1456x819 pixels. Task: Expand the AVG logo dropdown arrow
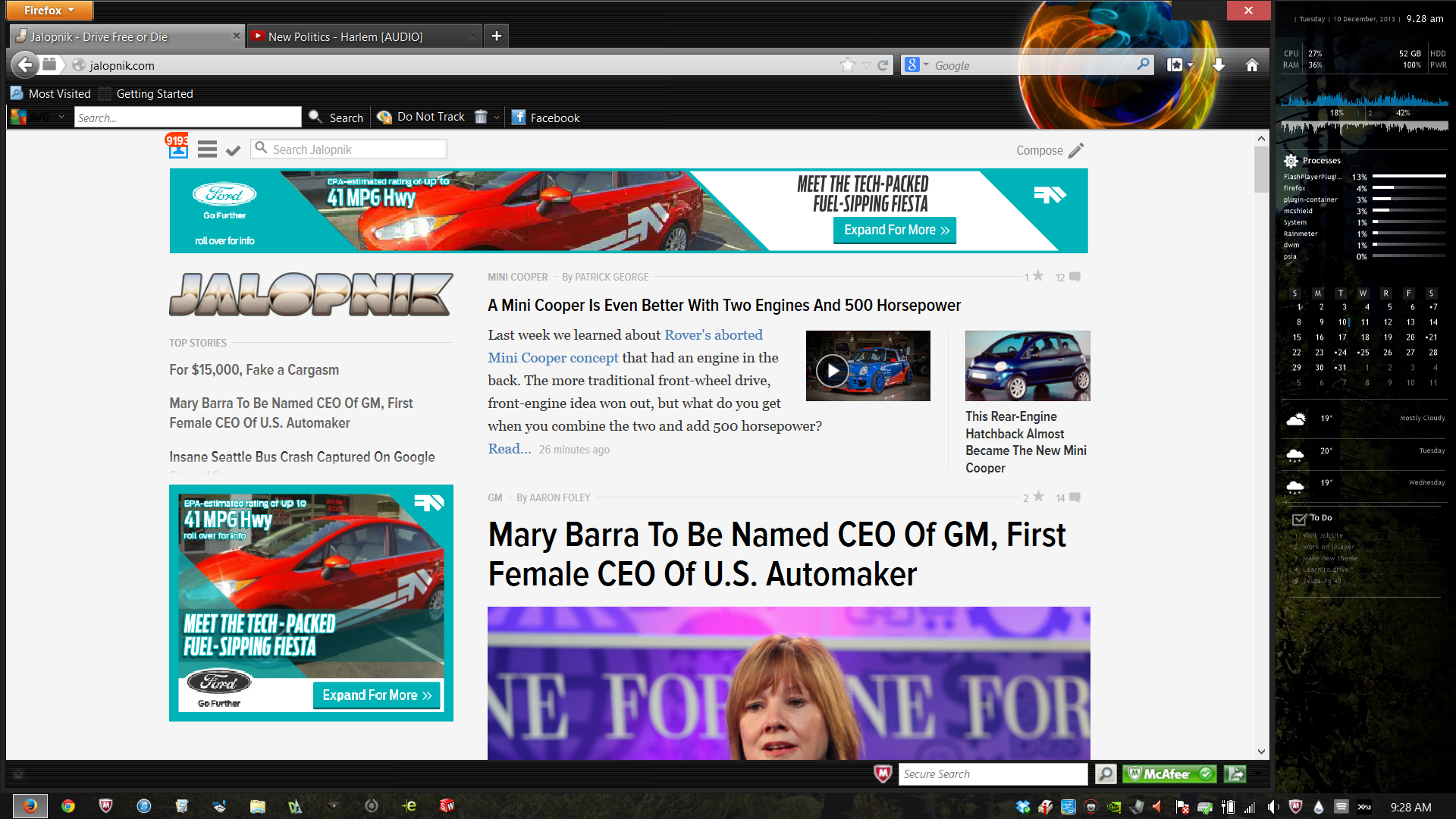click(x=61, y=118)
